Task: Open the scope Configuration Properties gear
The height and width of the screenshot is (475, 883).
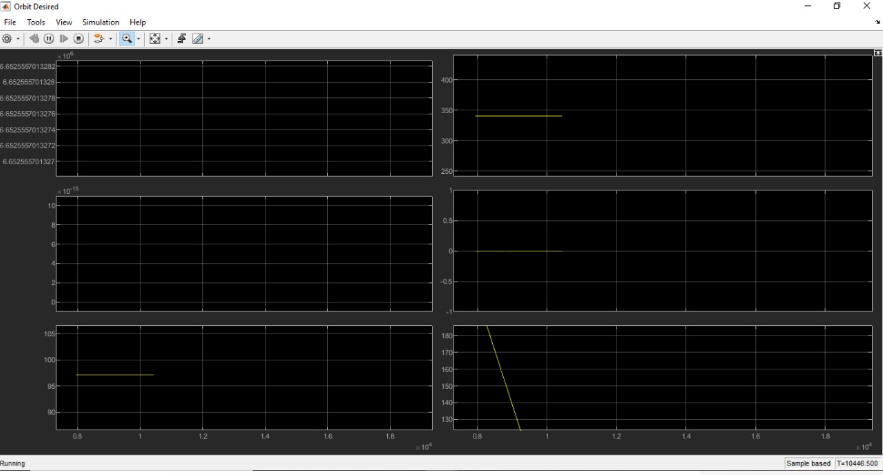Action: (x=7, y=39)
